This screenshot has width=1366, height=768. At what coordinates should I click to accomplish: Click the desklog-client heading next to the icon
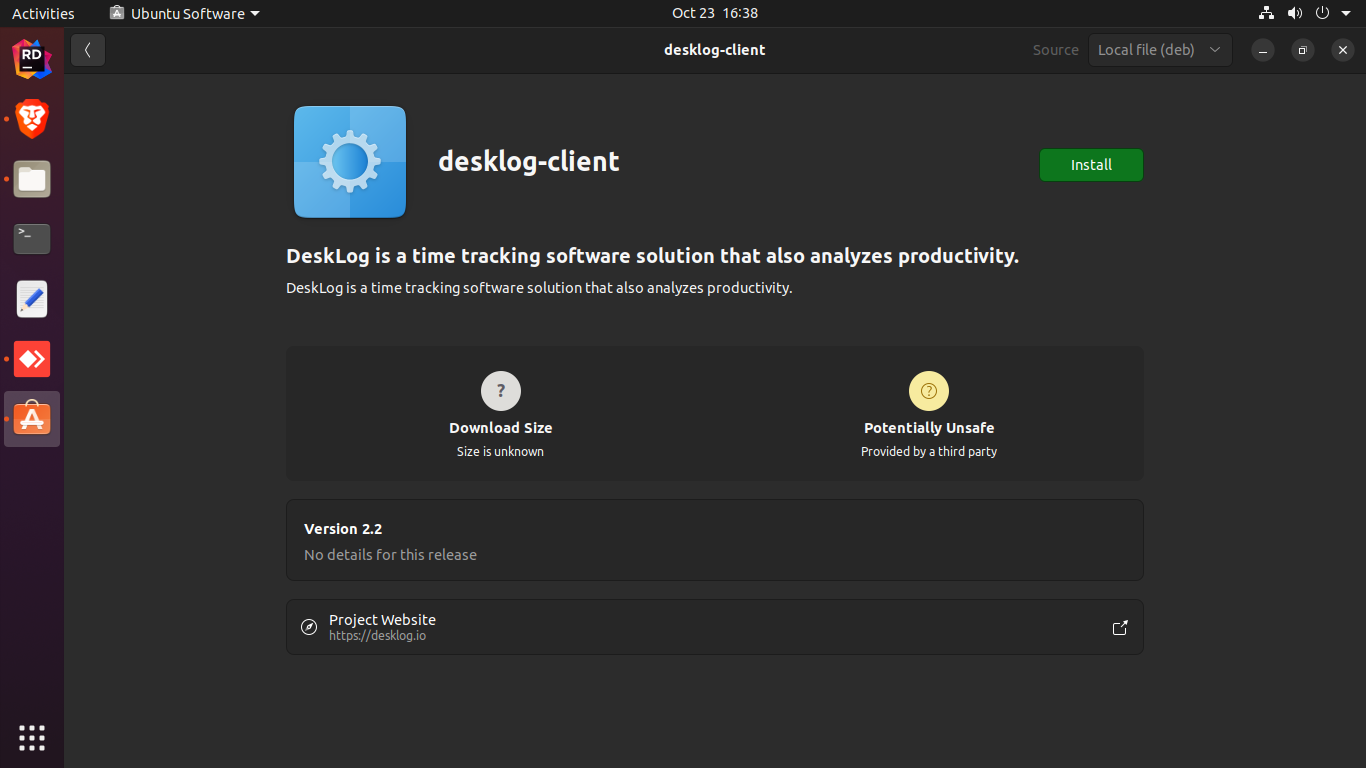coord(529,162)
